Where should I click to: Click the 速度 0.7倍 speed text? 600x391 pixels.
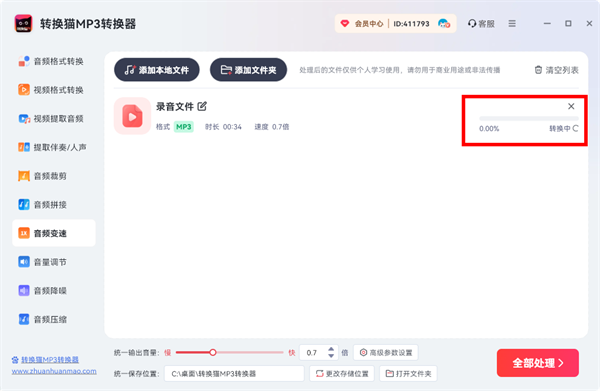272,127
